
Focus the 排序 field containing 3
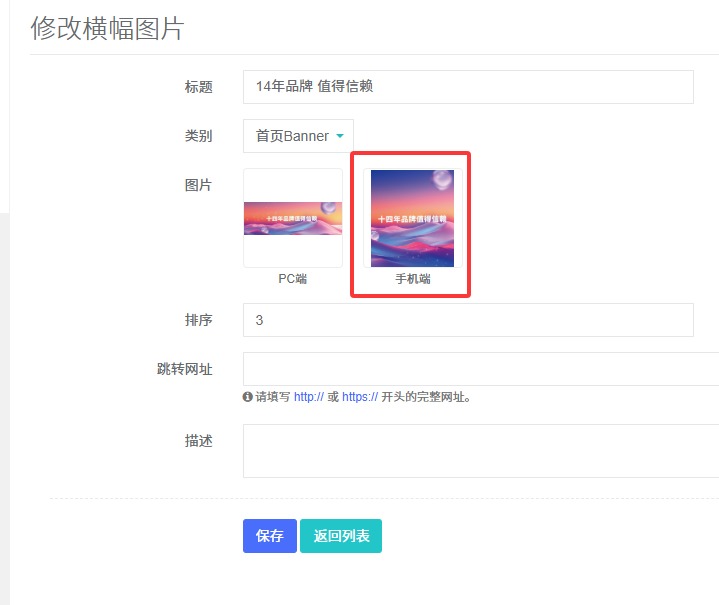467,320
